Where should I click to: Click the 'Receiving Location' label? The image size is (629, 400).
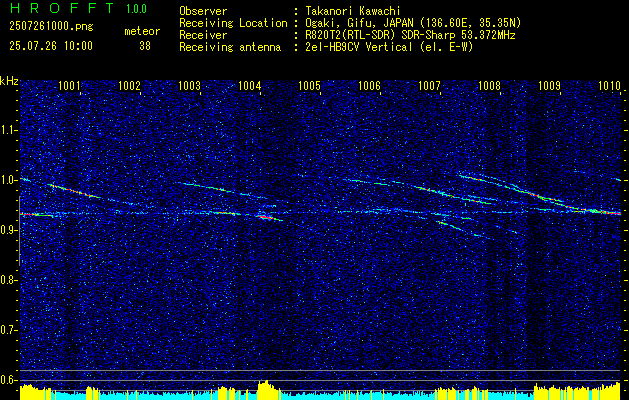(x=233, y=23)
